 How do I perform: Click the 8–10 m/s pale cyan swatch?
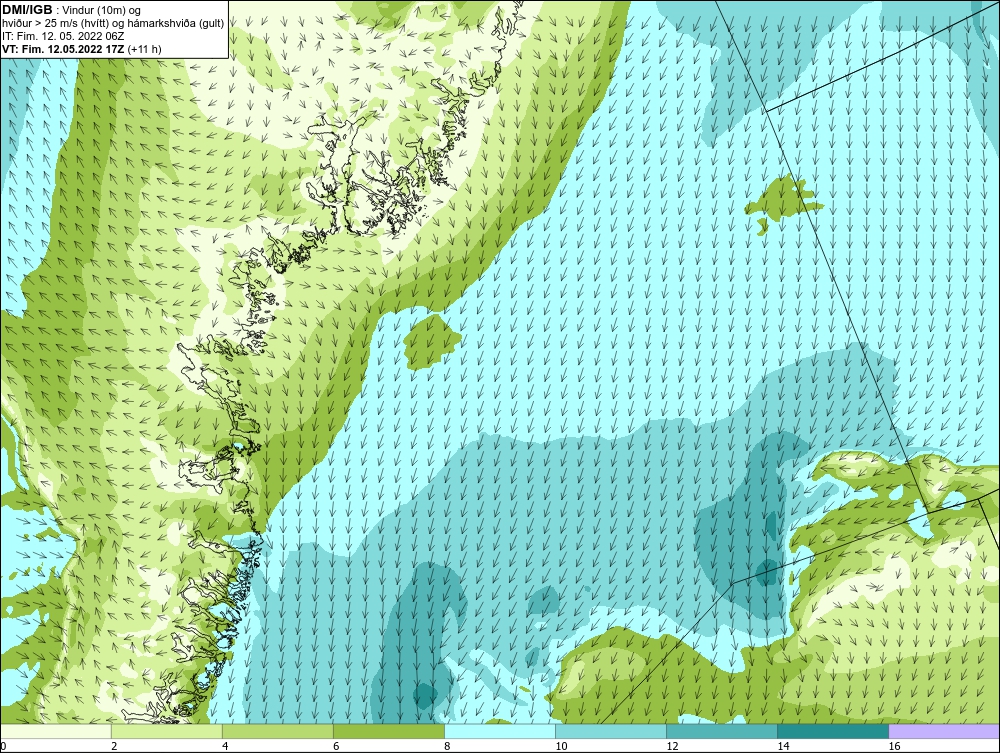[500, 731]
